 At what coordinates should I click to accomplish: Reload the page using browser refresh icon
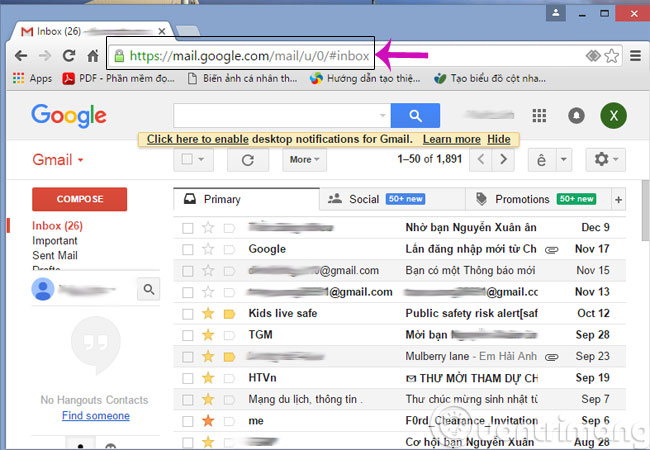click(69, 56)
